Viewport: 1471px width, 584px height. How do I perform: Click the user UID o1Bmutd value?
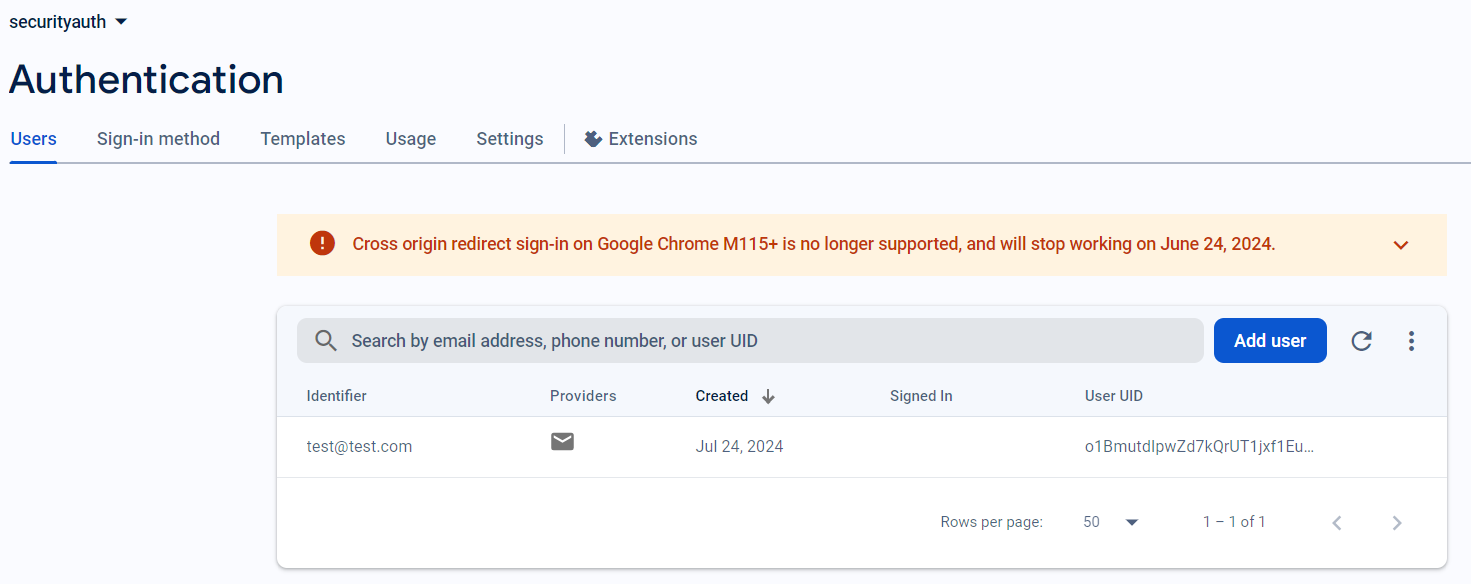coord(1199,447)
